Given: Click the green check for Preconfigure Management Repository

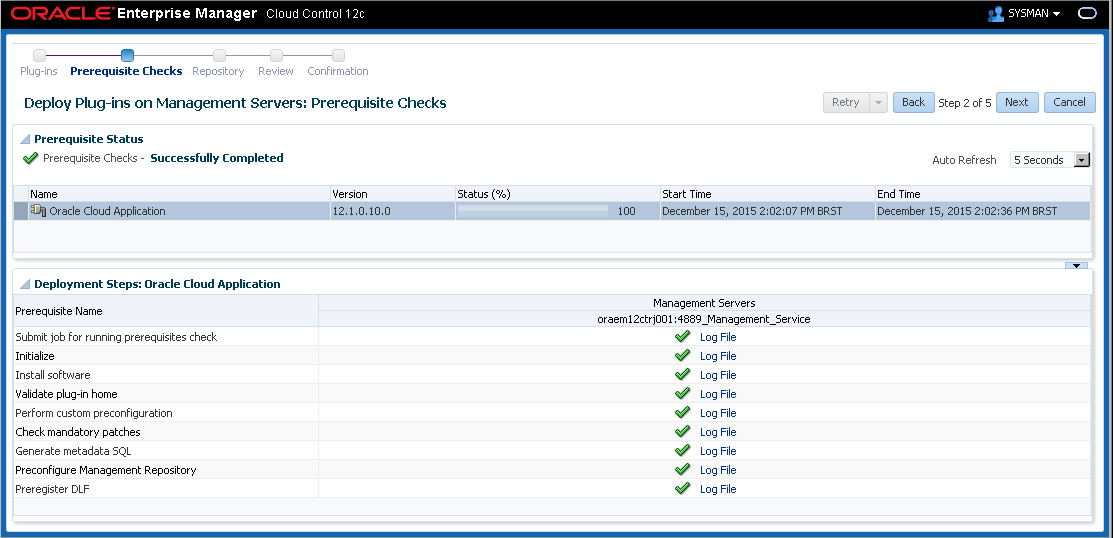Looking at the screenshot, I should point(683,470).
